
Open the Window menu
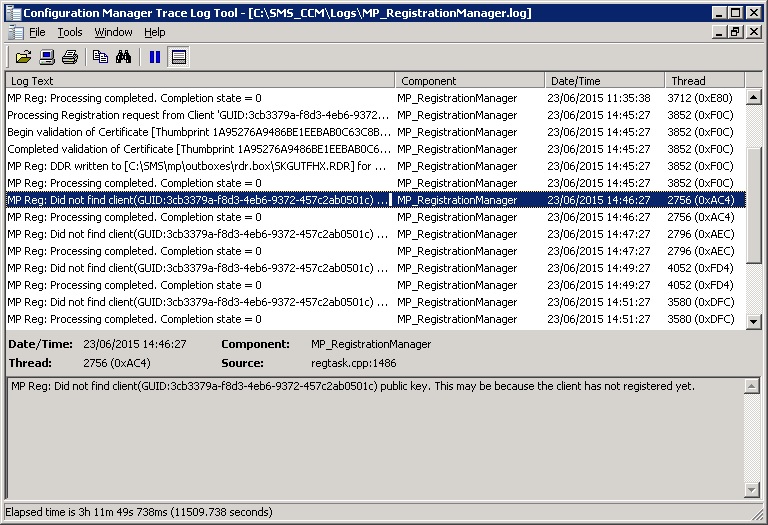coord(113,32)
